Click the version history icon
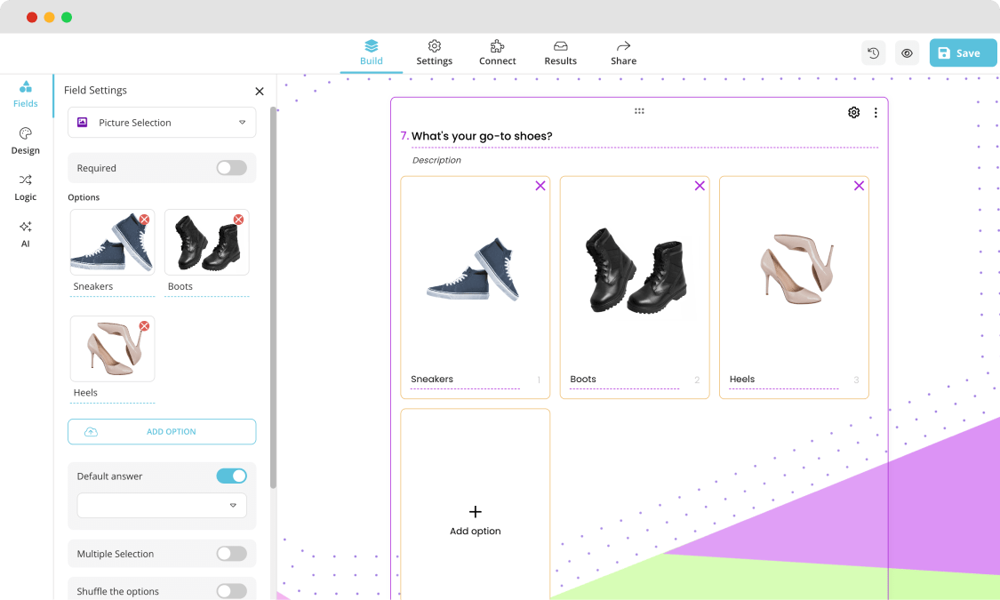This screenshot has height=600, width=1000. pyautogui.click(x=873, y=53)
